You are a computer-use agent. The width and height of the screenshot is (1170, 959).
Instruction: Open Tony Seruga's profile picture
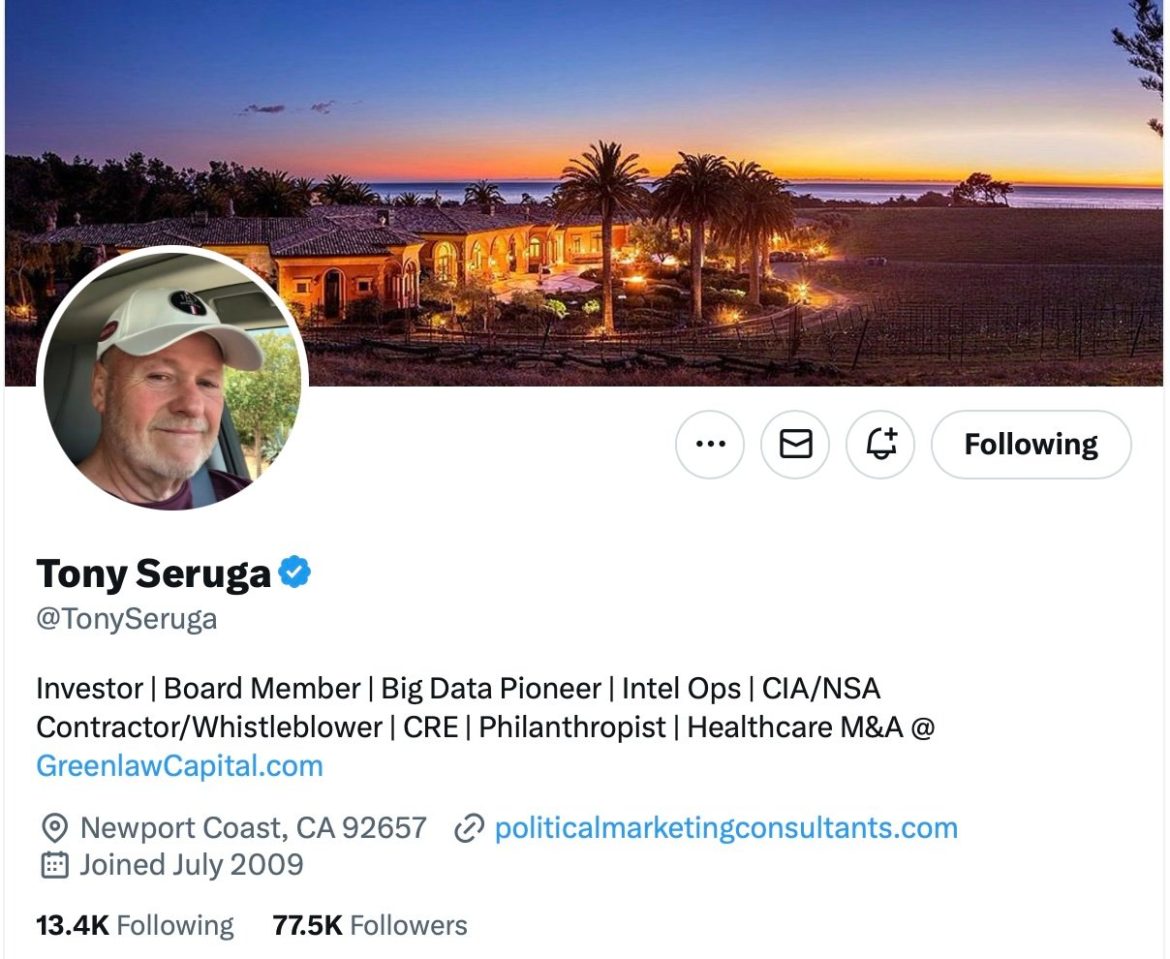click(x=173, y=380)
